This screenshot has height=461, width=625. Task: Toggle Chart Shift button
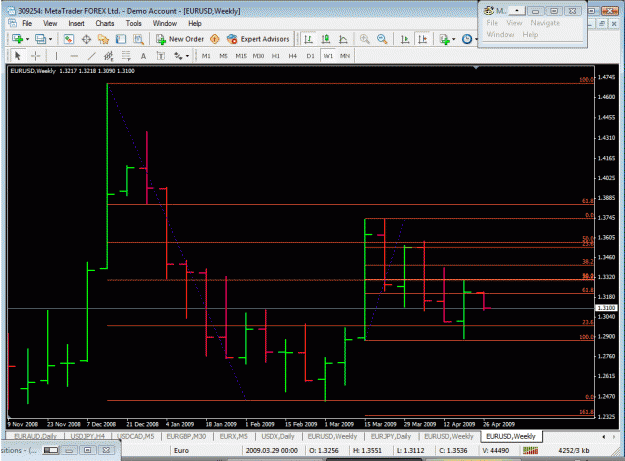tap(423, 39)
